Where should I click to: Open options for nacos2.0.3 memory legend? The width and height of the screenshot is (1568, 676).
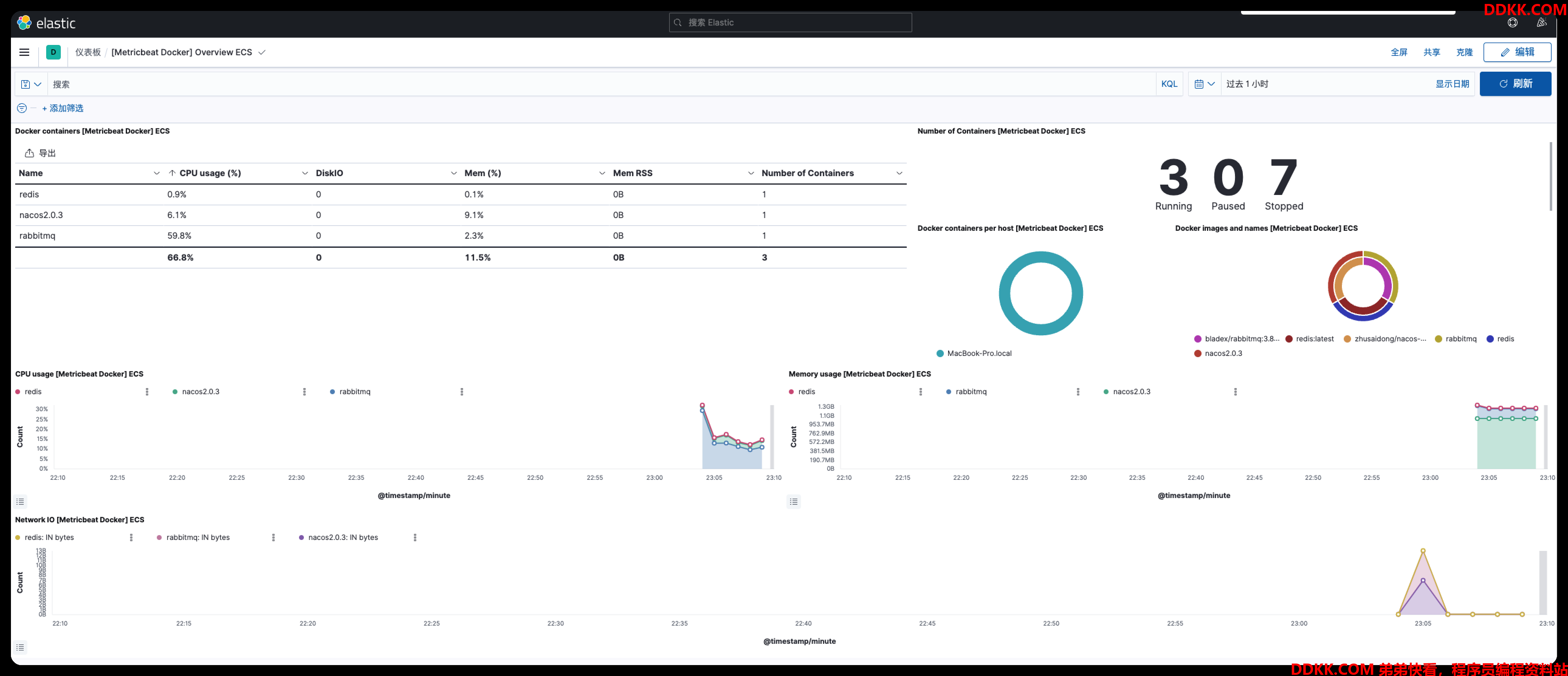point(1235,391)
